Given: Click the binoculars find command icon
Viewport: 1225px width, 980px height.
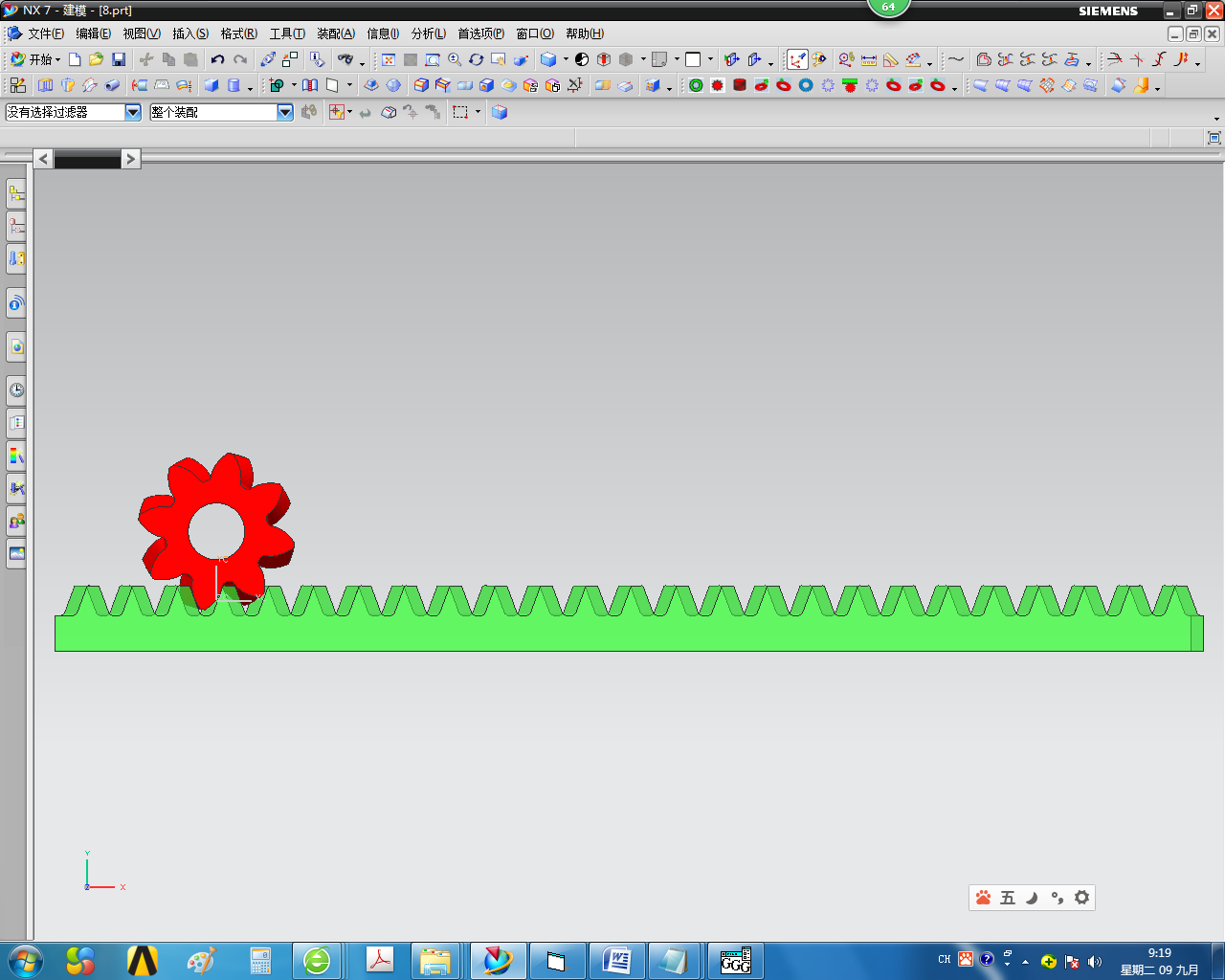Looking at the screenshot, I should 345,59.
